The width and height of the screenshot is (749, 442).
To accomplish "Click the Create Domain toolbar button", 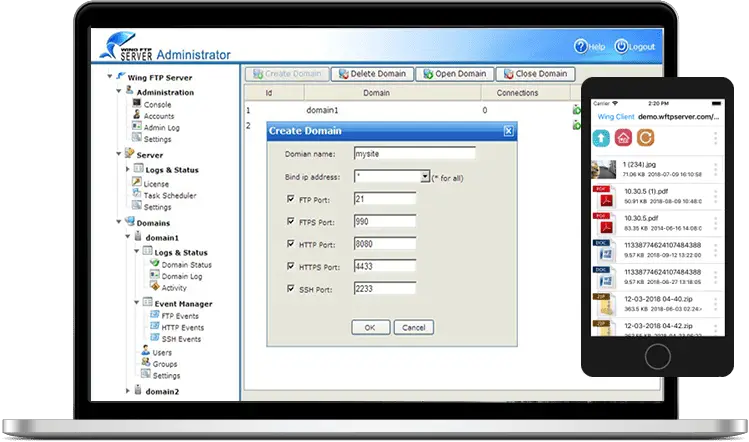I will tap(287, 74).
